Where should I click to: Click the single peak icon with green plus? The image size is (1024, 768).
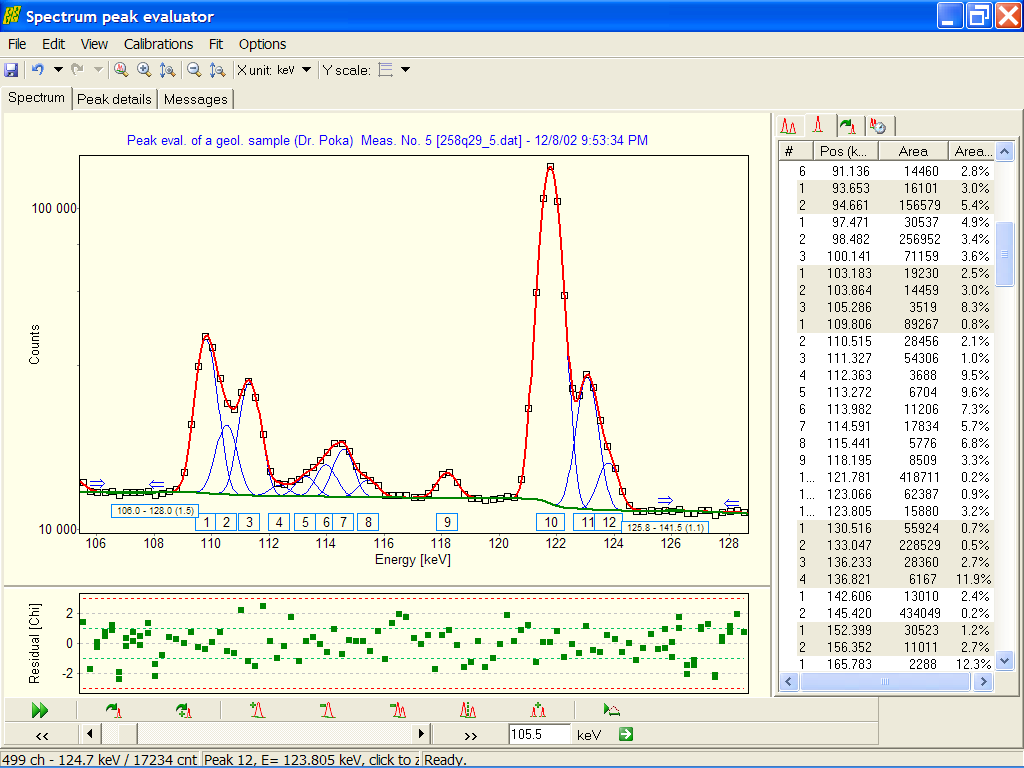coord(257,710)
